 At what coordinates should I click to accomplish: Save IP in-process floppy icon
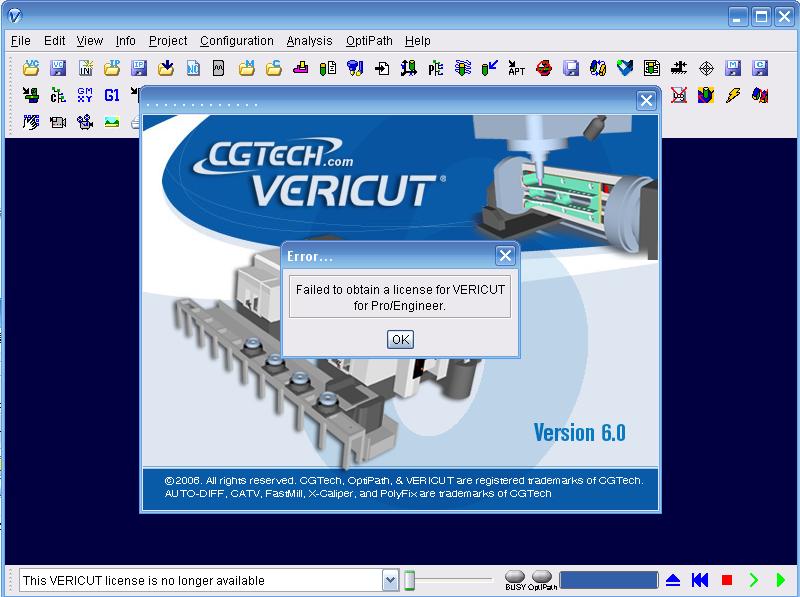(139, 68)
